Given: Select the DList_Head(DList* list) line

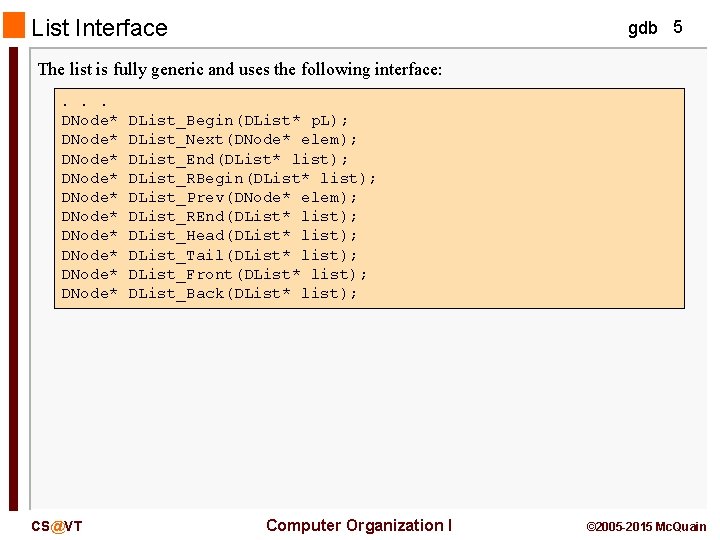Looking at the screenshot, I should point(209,236).
